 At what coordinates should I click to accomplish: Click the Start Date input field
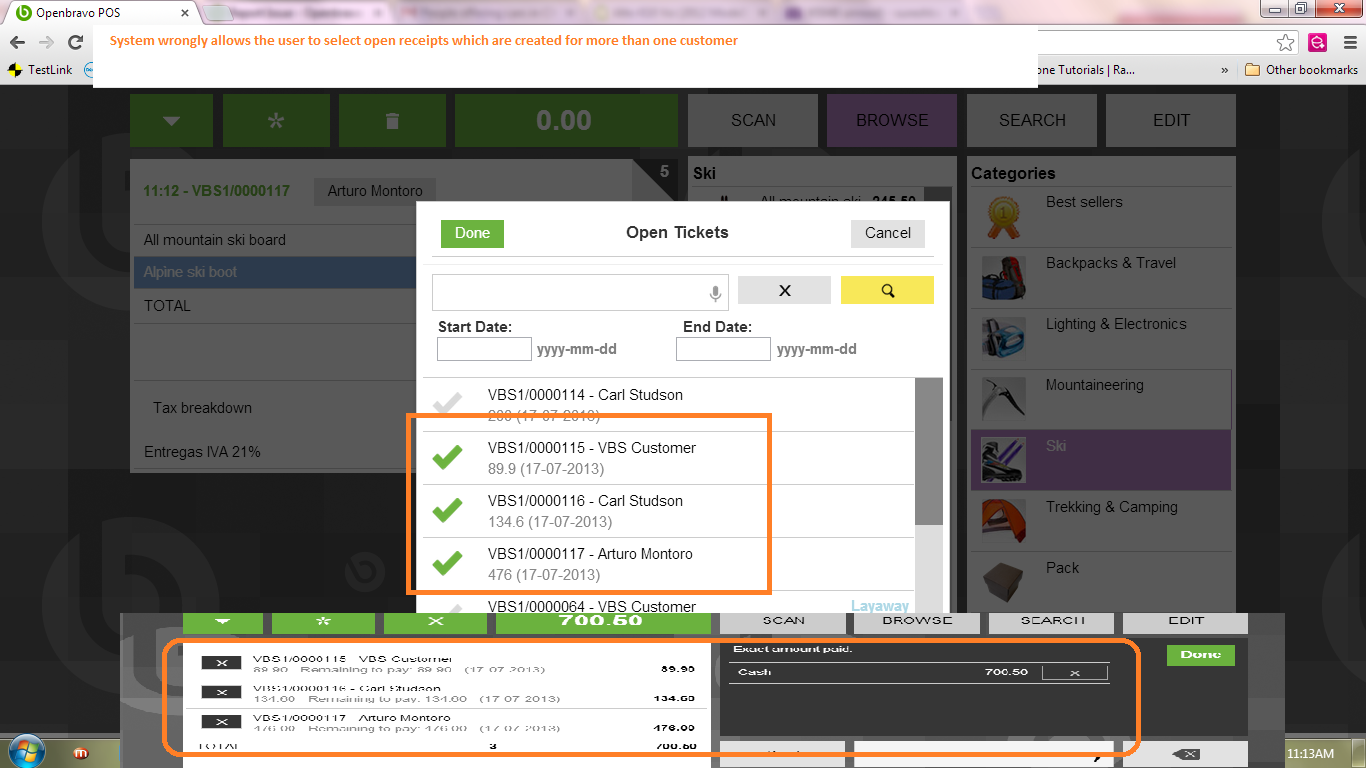(484, 349)
